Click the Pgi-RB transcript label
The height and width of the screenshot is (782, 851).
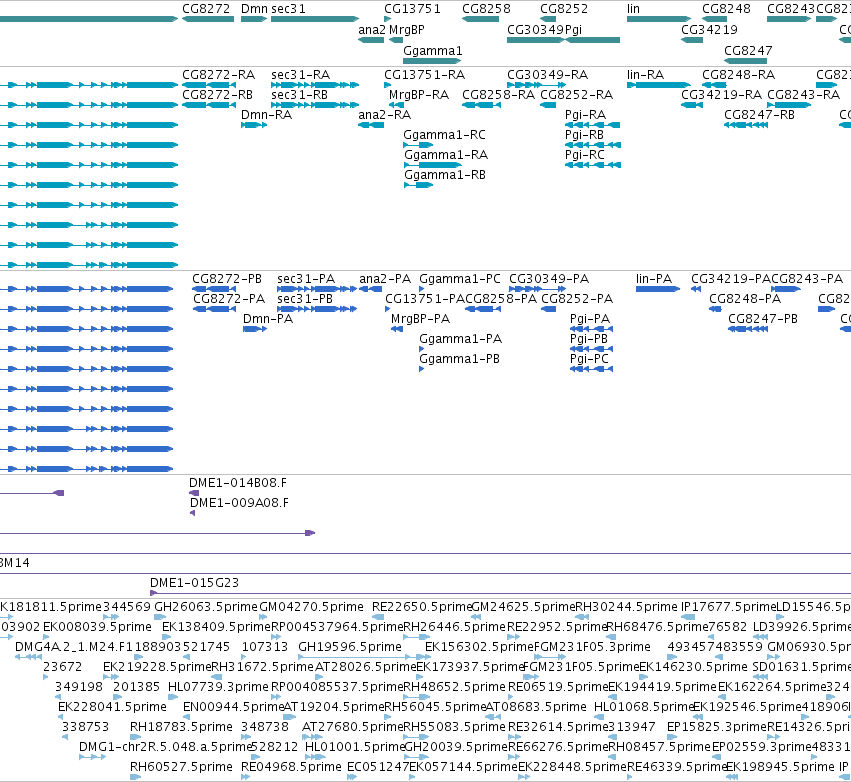585,135
